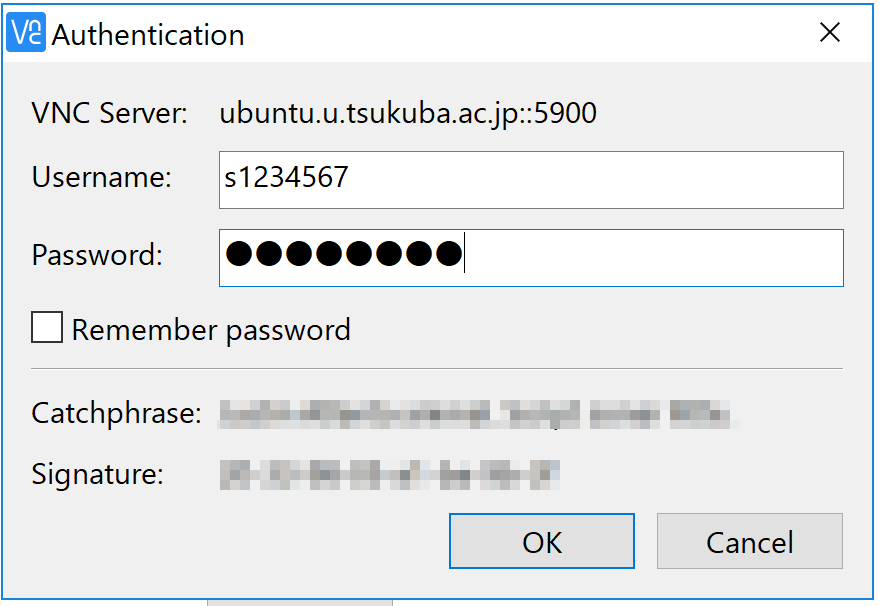Click the "Authentication" window title text

coord(148,35)
